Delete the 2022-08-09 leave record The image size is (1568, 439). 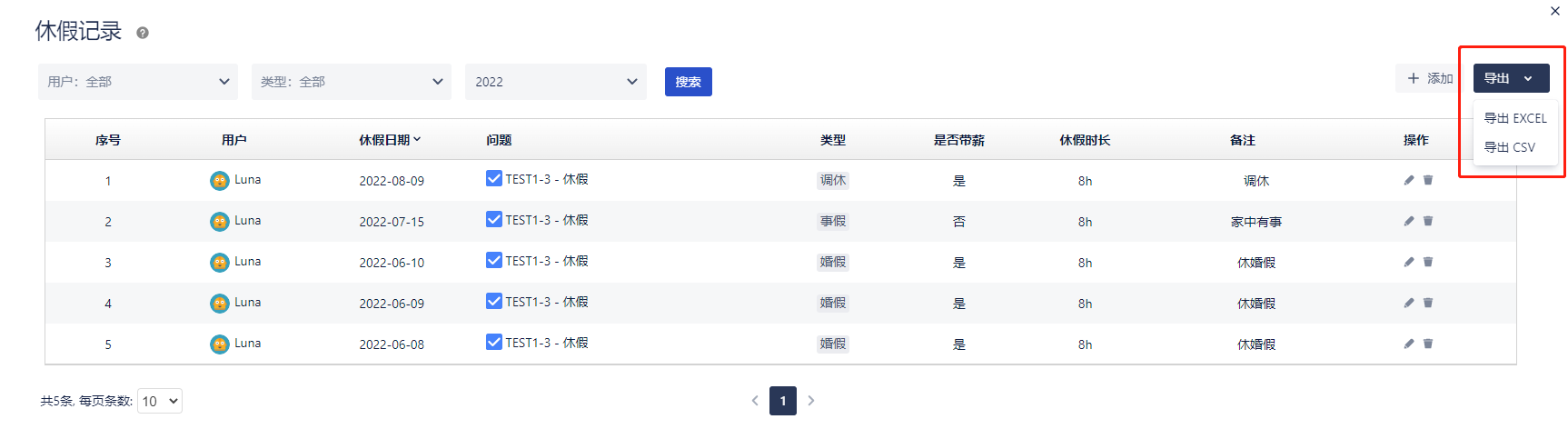click(1427, 180)
